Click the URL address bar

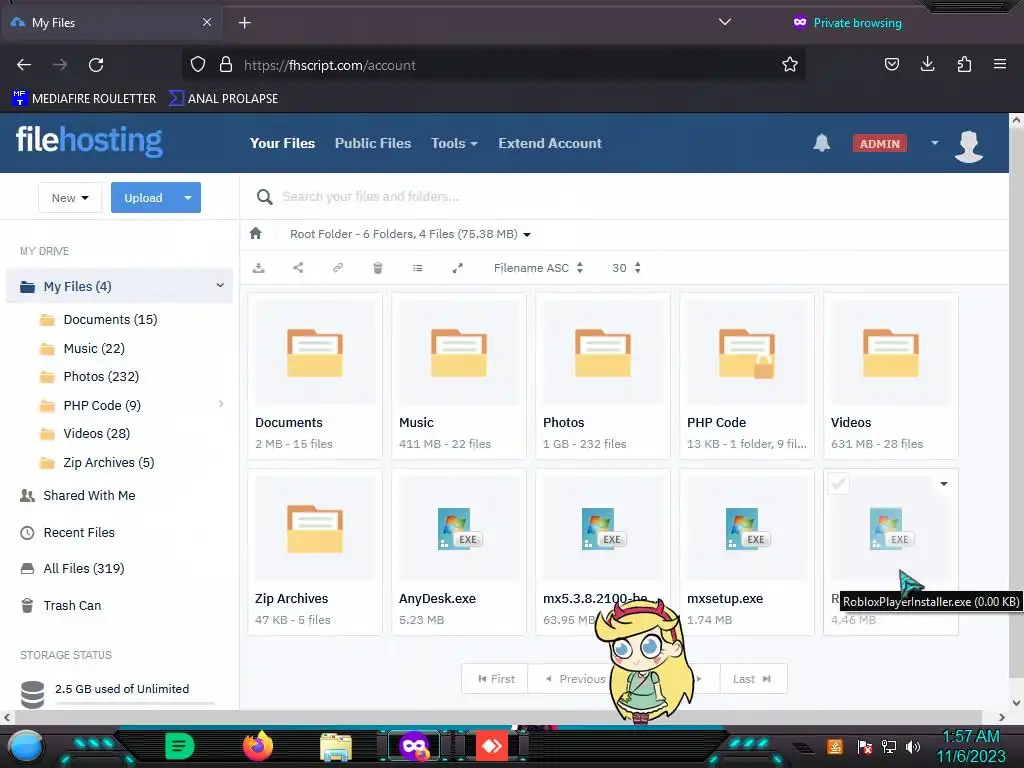(493, 65)
